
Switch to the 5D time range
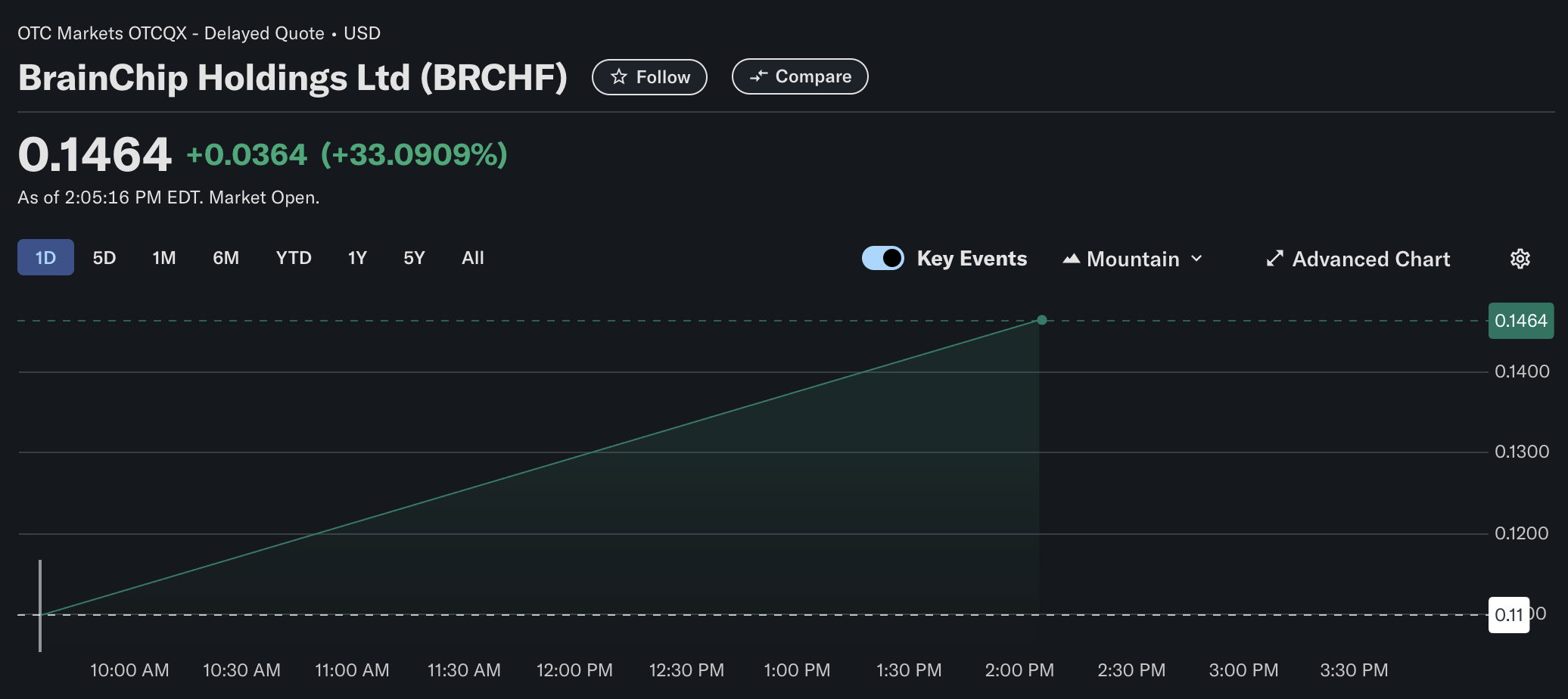104,258
